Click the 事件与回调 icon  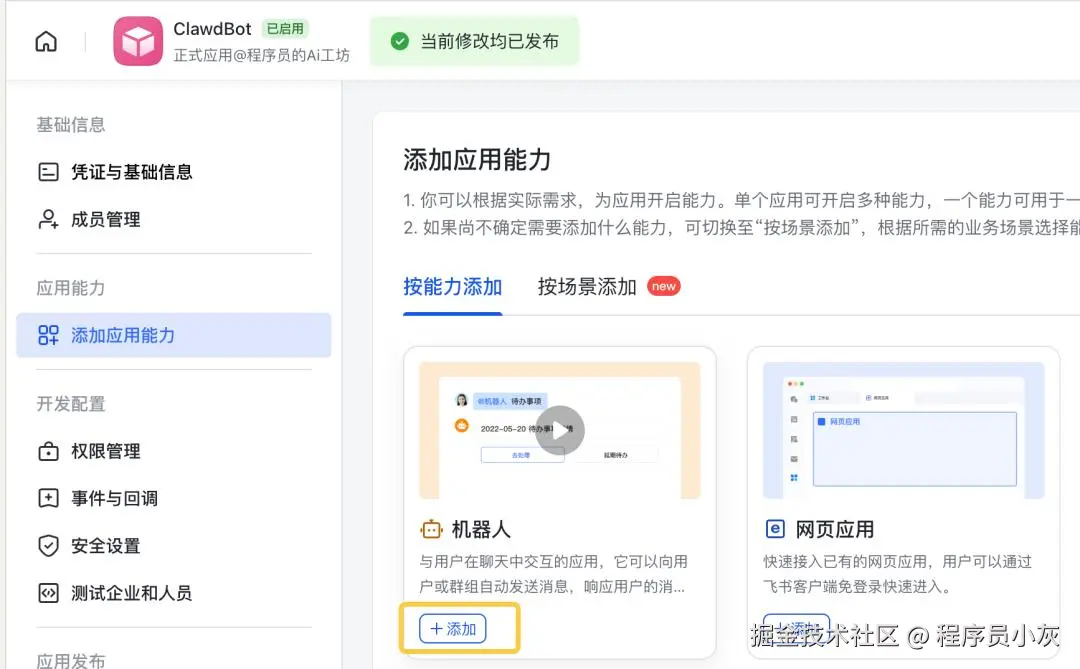coord(48,498)
